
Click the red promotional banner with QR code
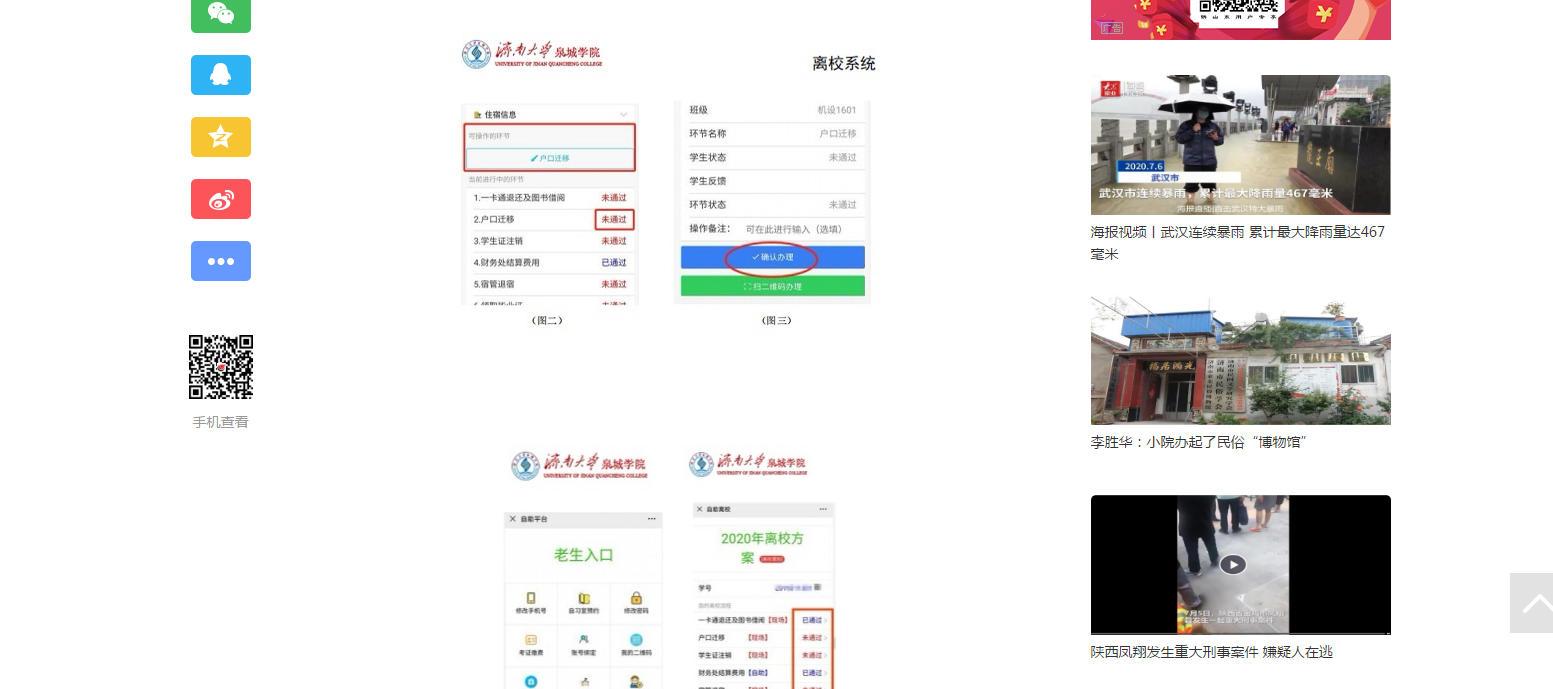click(1240, 19)
